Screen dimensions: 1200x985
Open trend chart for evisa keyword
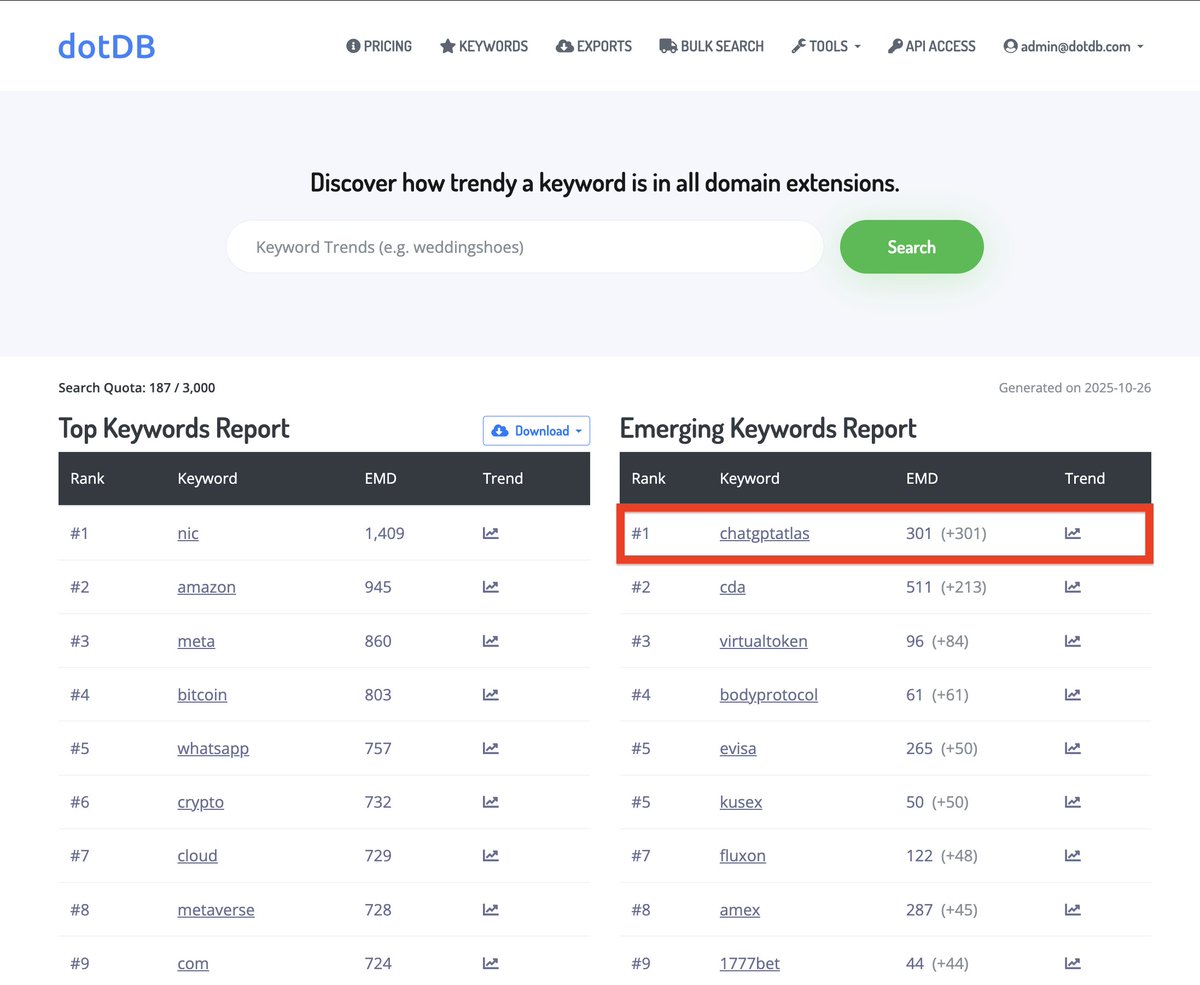pos(1072,748)
